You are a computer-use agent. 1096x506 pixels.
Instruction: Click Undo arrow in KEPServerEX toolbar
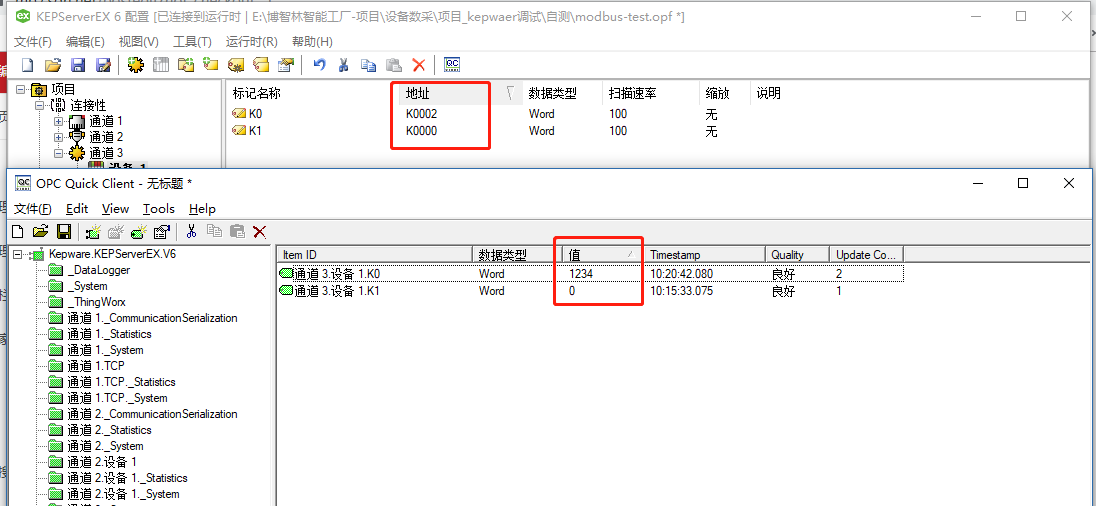[319, 65]
